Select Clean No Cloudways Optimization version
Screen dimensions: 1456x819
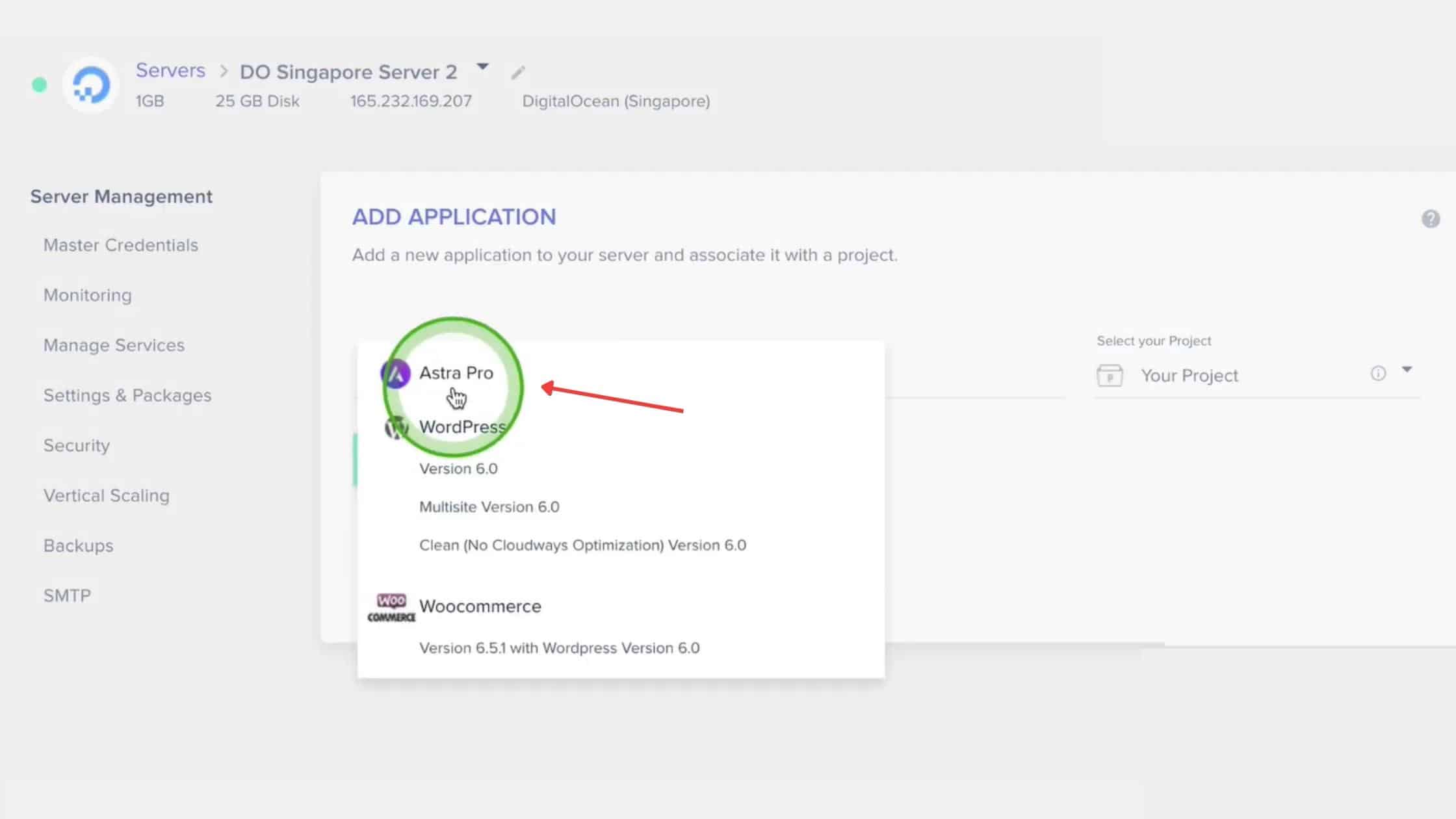(582, 545)
